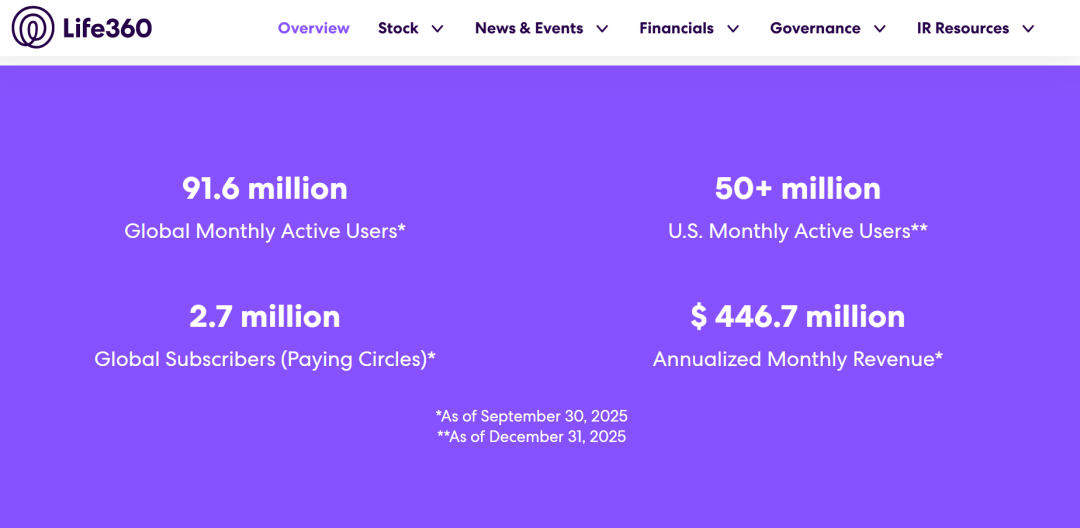Click the 91.6 million statistic
Image resolution: width=1080 pixels, height=528 pixels.
[265, 188]
